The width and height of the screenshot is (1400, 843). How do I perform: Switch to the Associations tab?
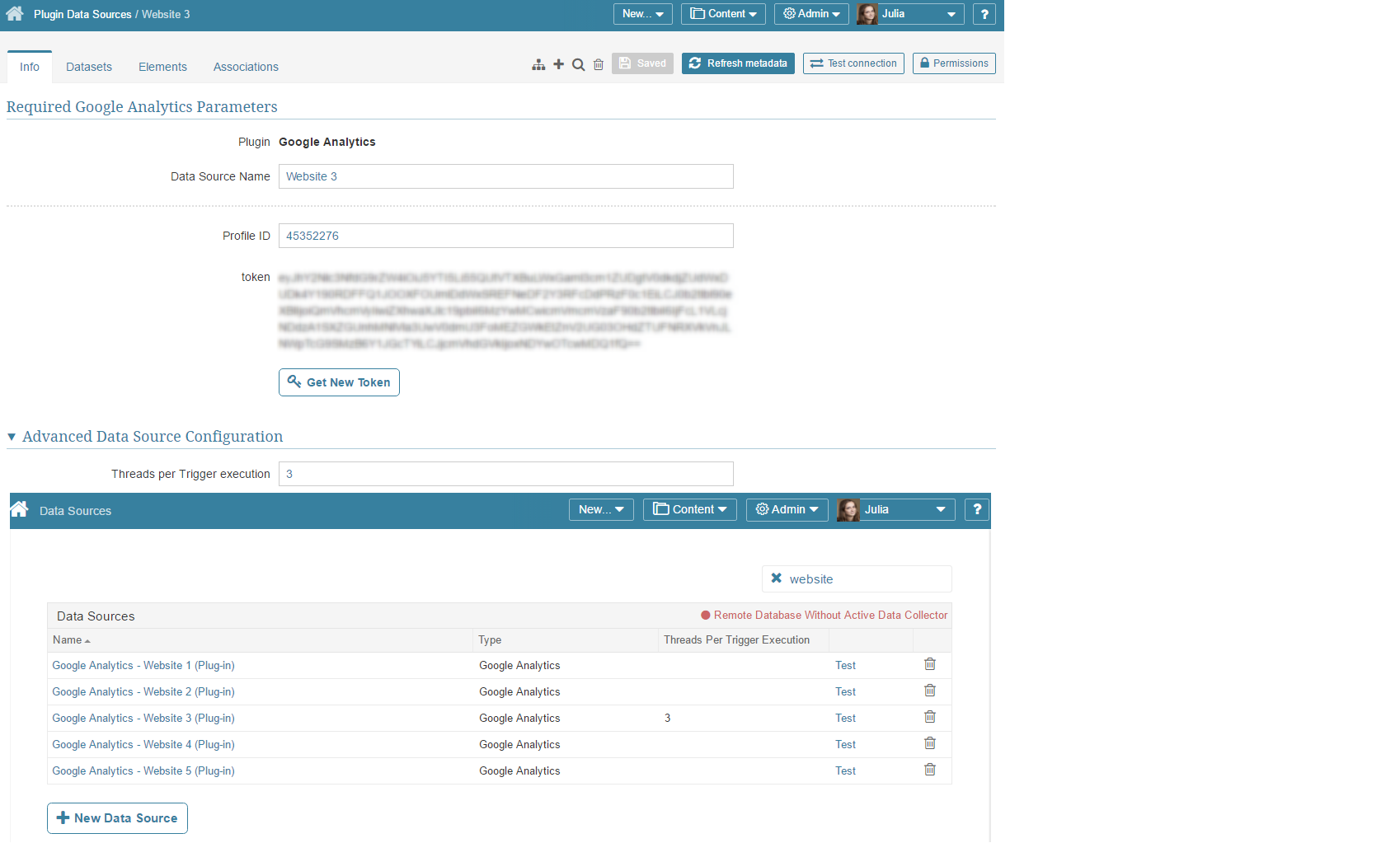pos(246,67)
